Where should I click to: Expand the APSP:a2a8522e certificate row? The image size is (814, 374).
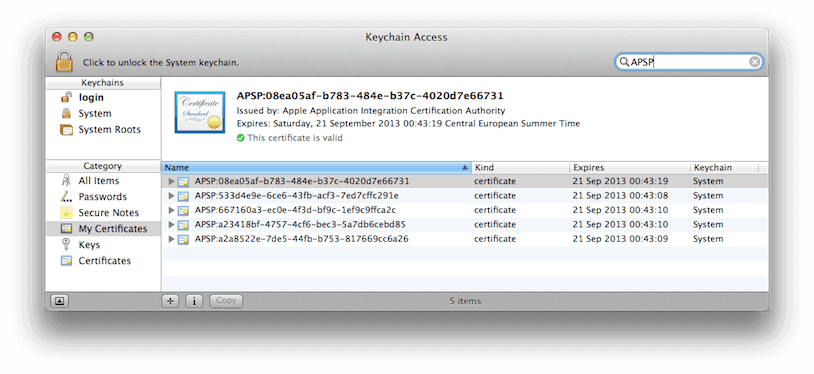coord(172,239)
